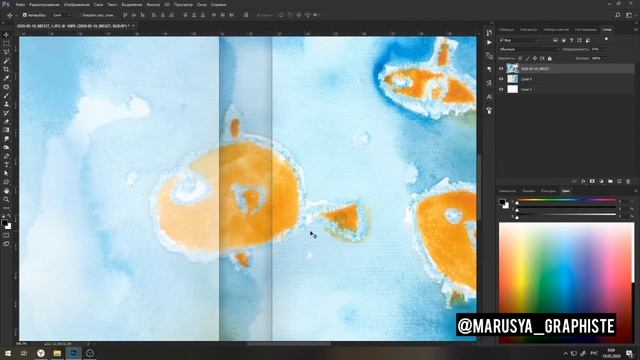Click the search magnifier in the options bar

[x=618, y=15]
